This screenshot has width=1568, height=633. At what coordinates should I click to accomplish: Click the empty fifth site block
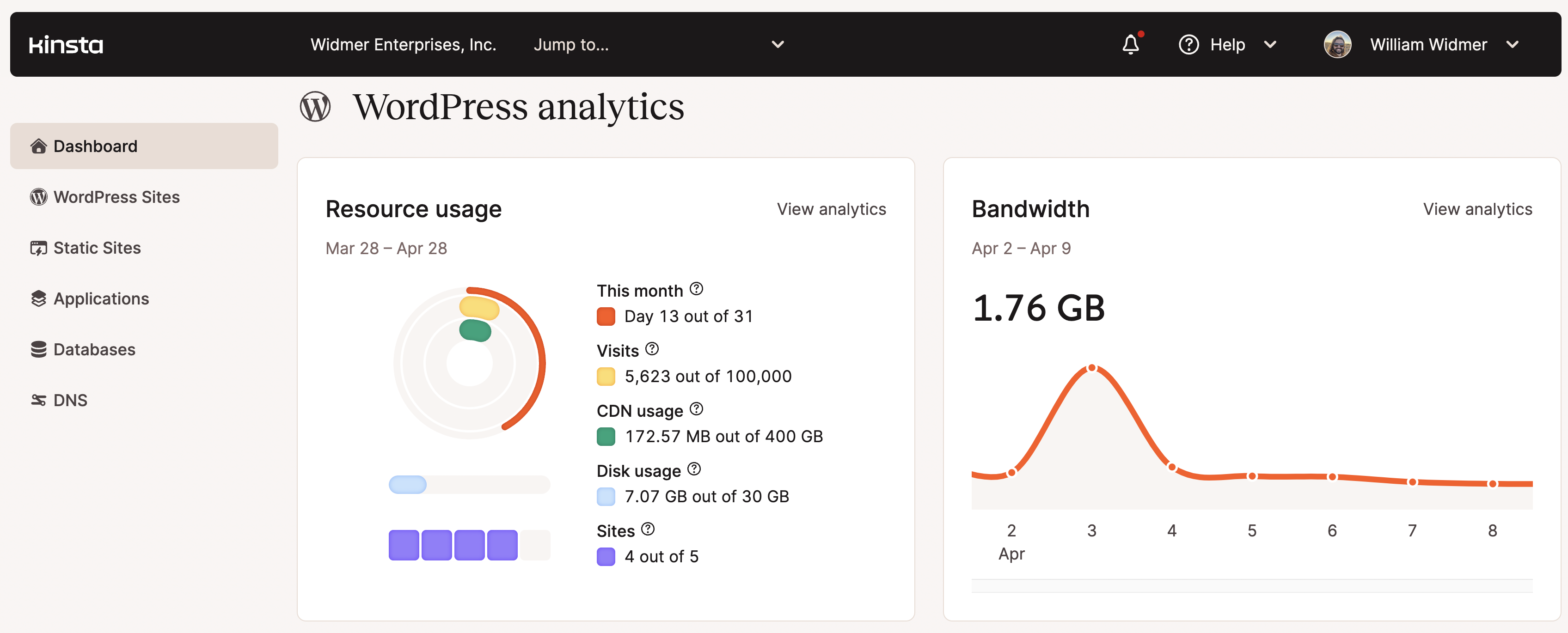(535, 545)
